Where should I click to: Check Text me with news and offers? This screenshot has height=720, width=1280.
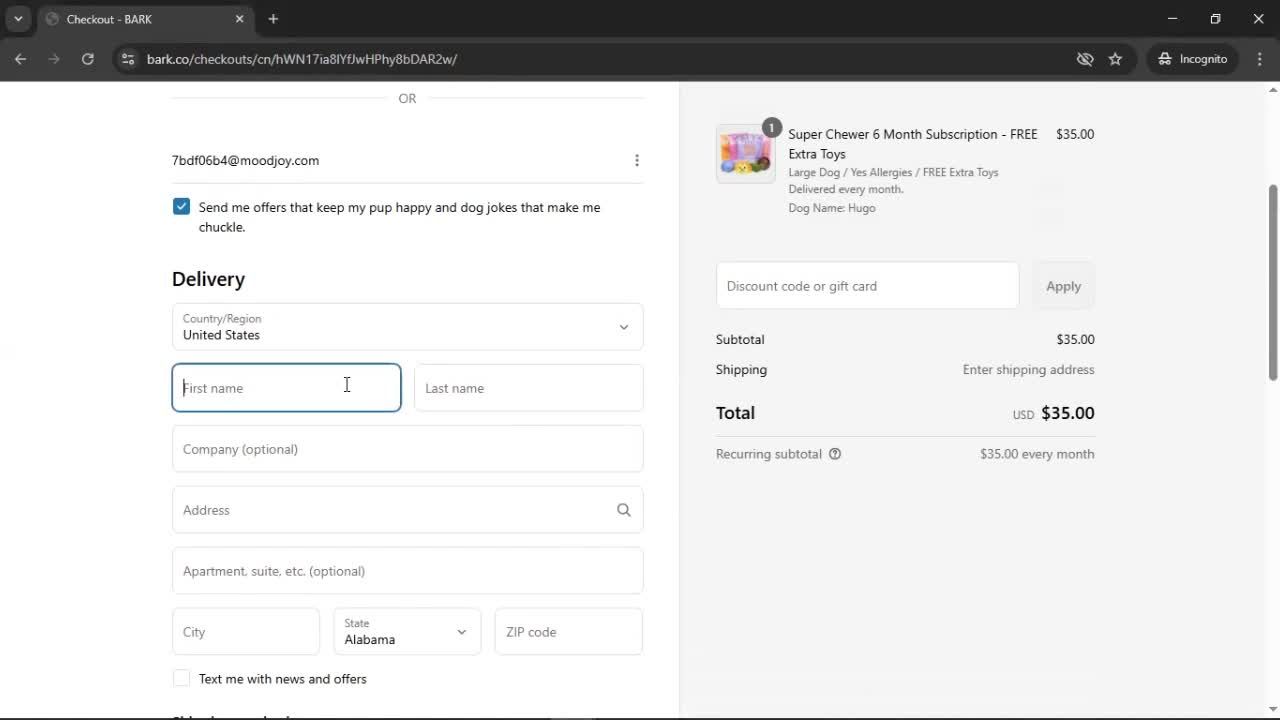pos(181,678)
